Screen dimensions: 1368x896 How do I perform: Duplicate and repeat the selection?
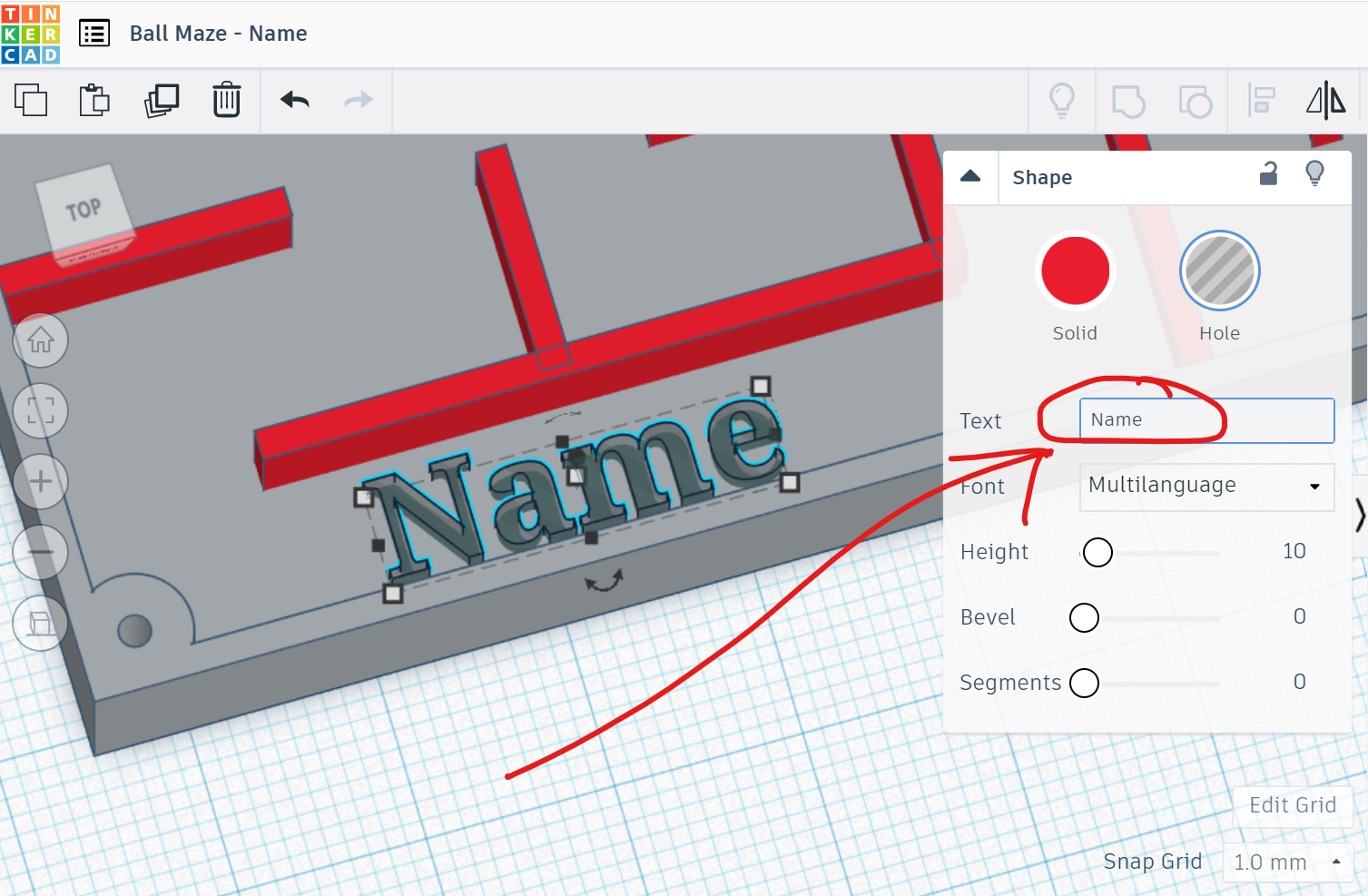tap(162, 100)
